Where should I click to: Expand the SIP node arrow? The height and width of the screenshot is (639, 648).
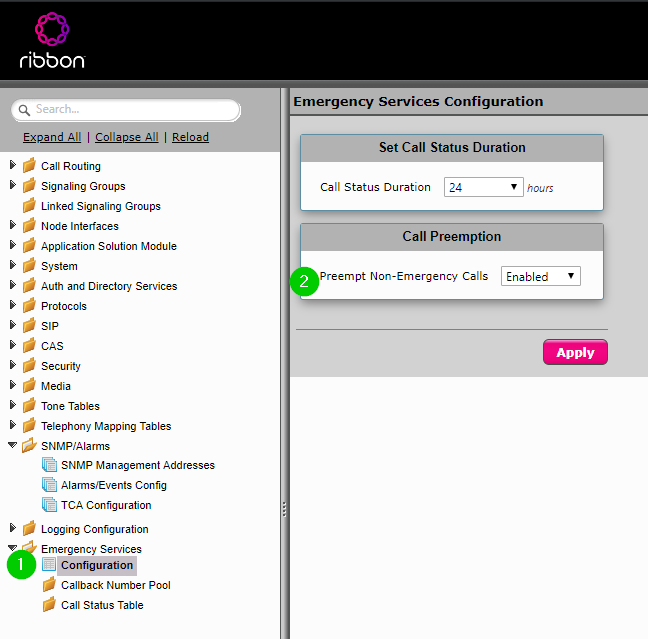(12, 325)
